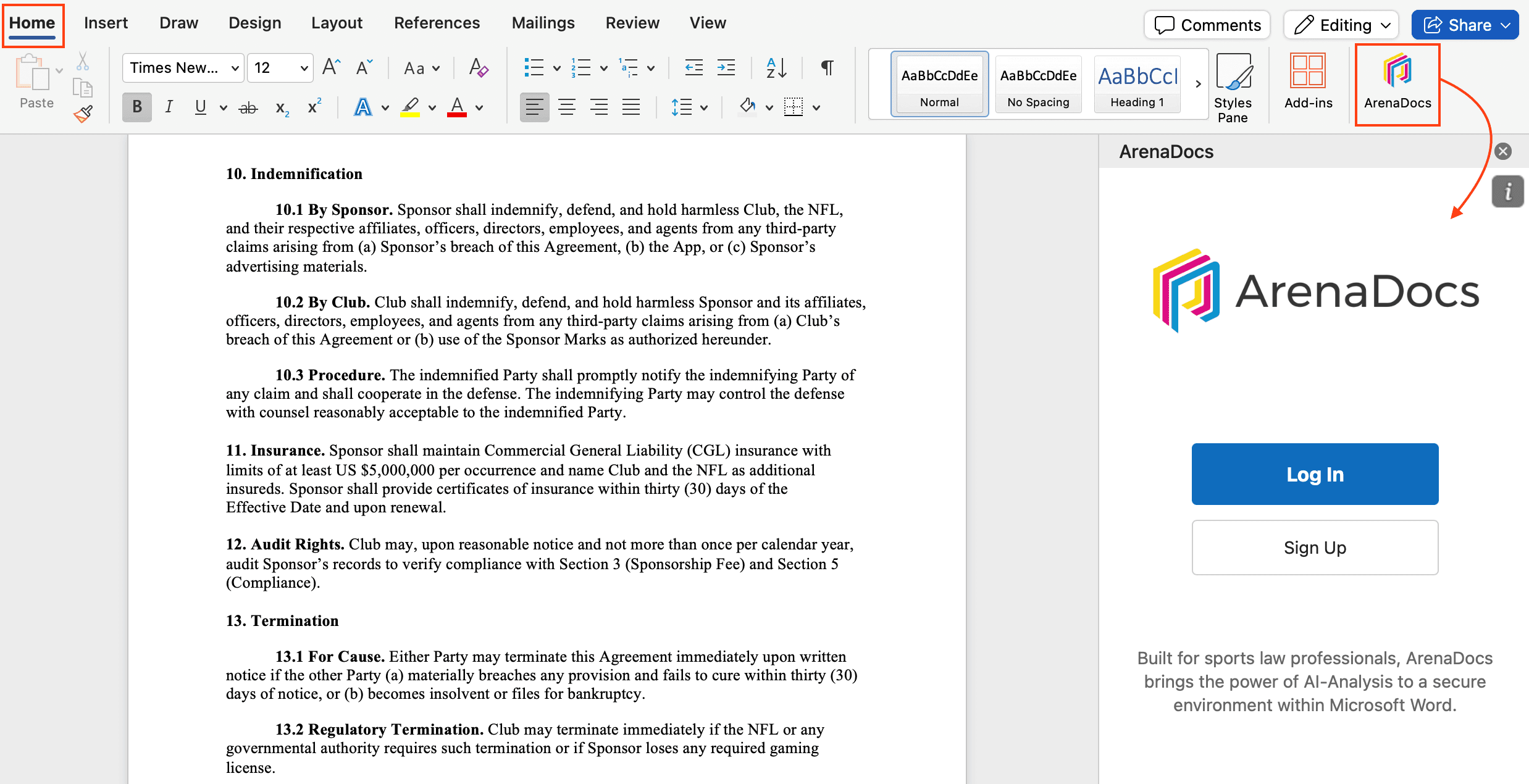Apply yellow text highlight color
Image resolution: width=1529 pixels, height=784 pixels.
pyautogui.click(x=410, y=107)
